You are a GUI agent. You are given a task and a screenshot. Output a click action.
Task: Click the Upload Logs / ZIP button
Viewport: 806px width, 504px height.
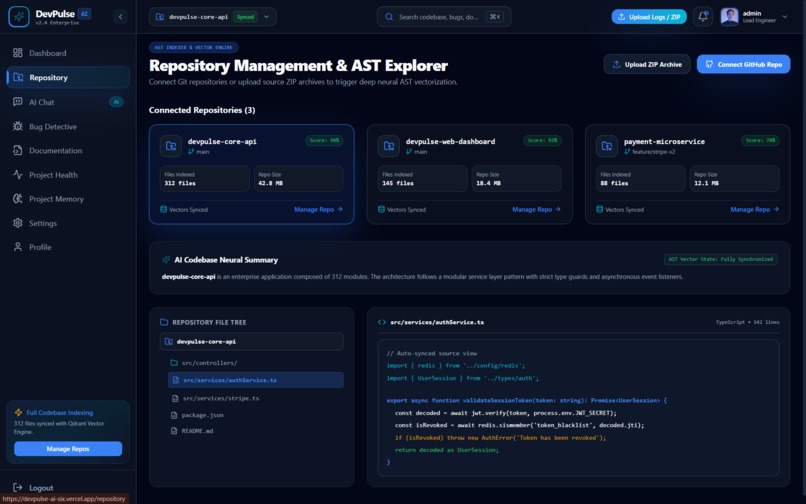(x=649, y=17)
